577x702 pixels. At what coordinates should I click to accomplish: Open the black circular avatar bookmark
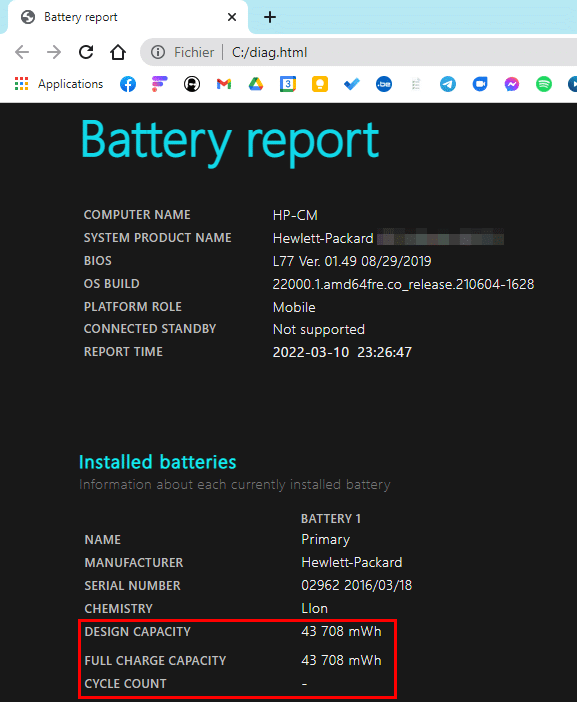click(192, 84)
